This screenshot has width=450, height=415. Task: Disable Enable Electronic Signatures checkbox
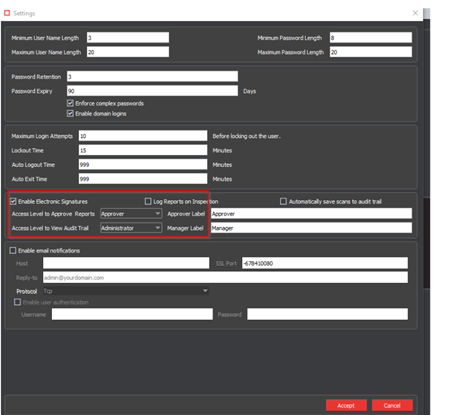point(13,201)
